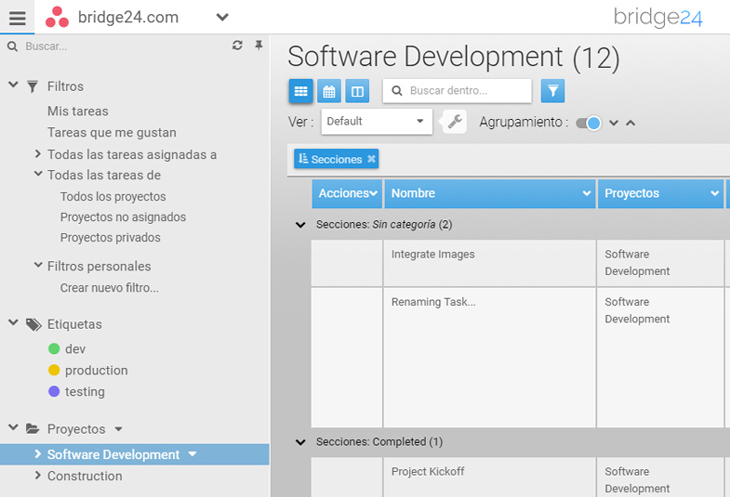The height and width of the screenshot is (497, 730).
Task: Open the Integrate Images task
Action: (x=433, y=255)
